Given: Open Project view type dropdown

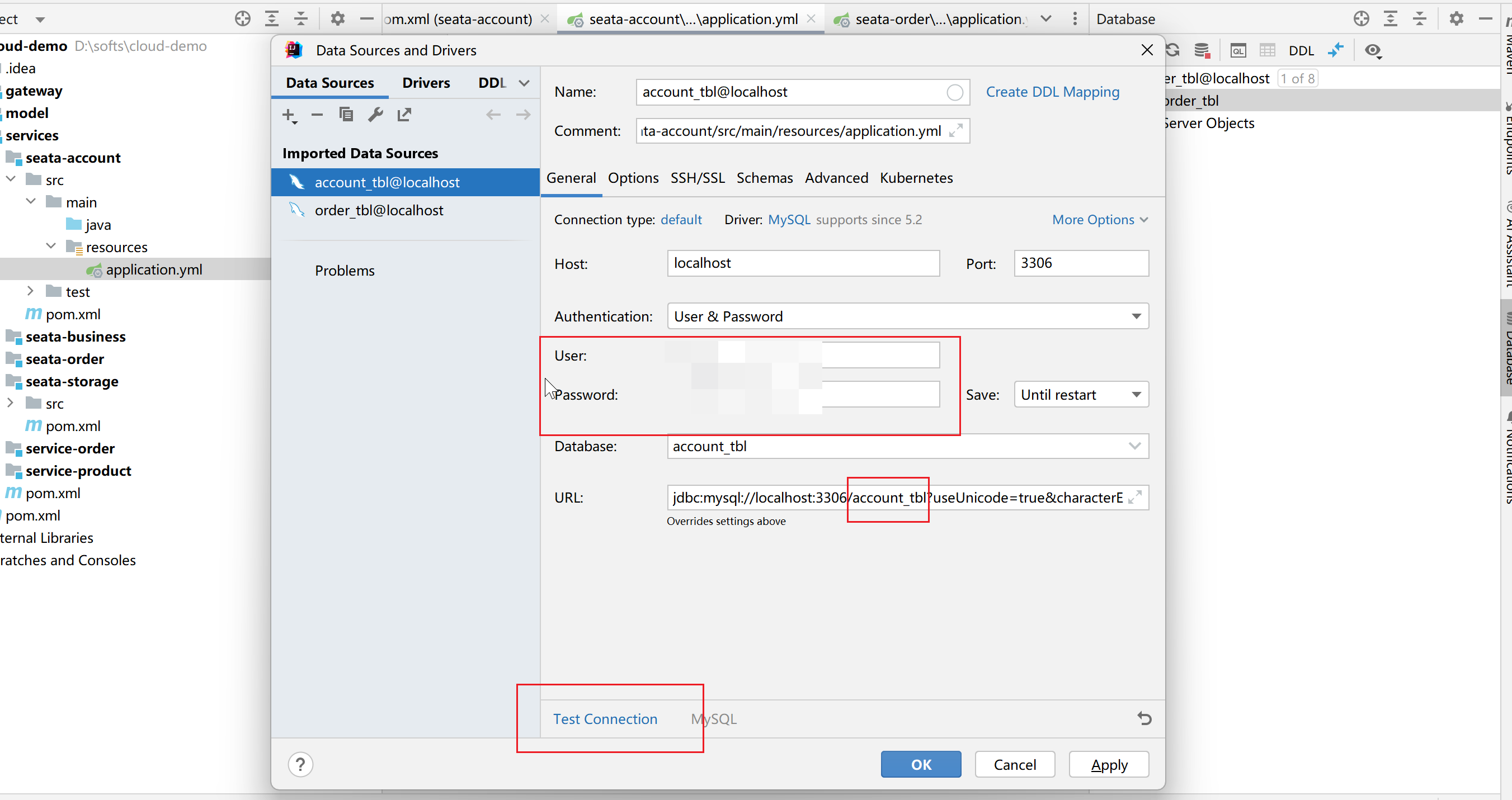Looking at the screenshot, I should click(x=40, y=20).
